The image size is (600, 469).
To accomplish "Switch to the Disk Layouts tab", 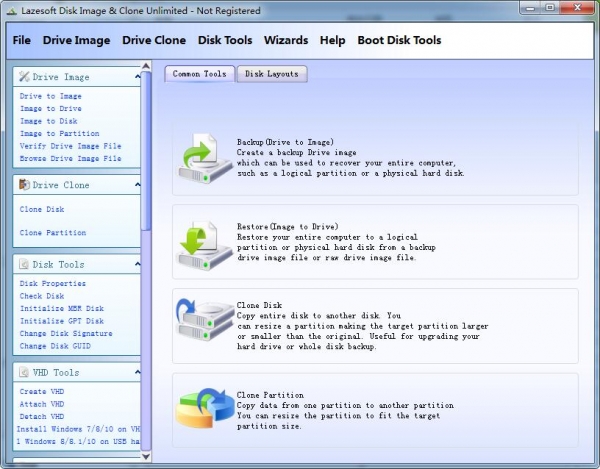I will coord(270,74).
